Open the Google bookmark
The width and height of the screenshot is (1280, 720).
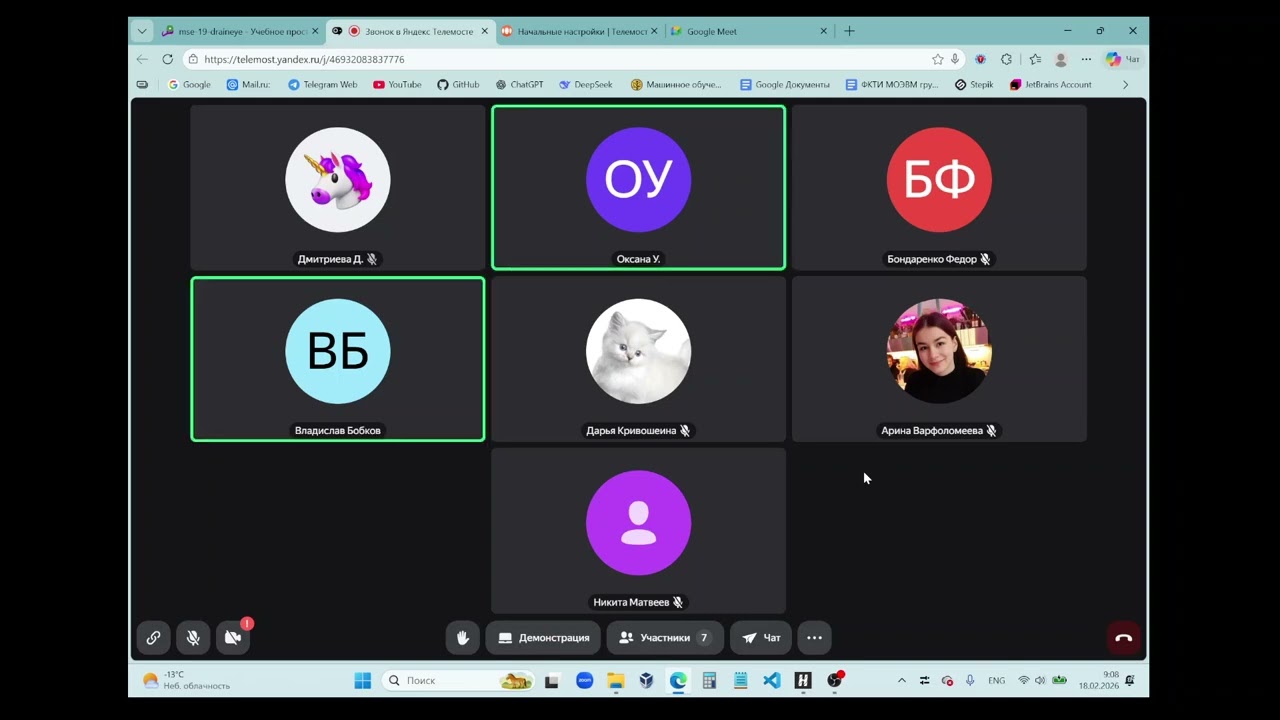tap(189, 85)
